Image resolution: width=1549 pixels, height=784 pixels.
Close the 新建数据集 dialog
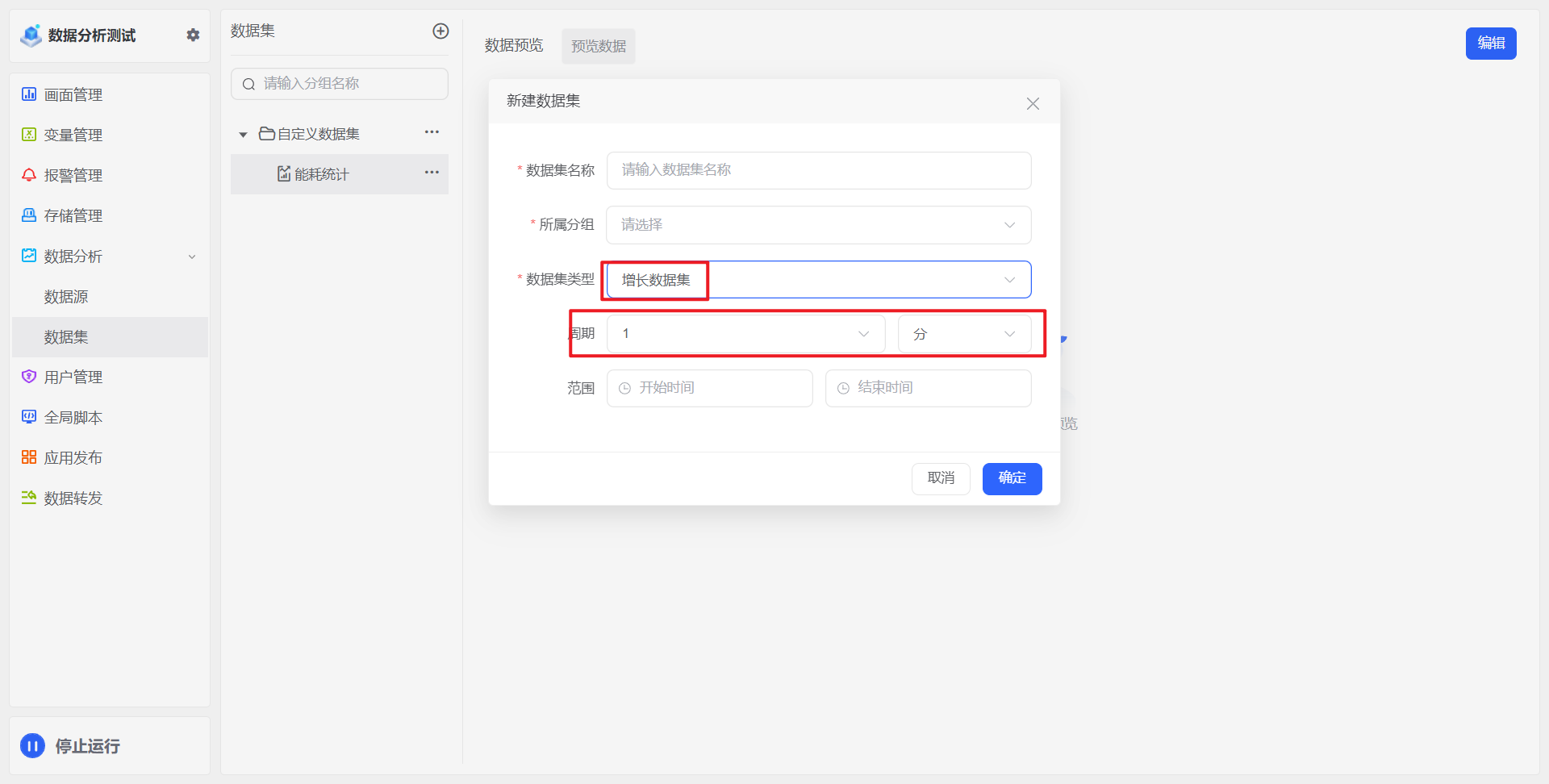coord(1033,103)
